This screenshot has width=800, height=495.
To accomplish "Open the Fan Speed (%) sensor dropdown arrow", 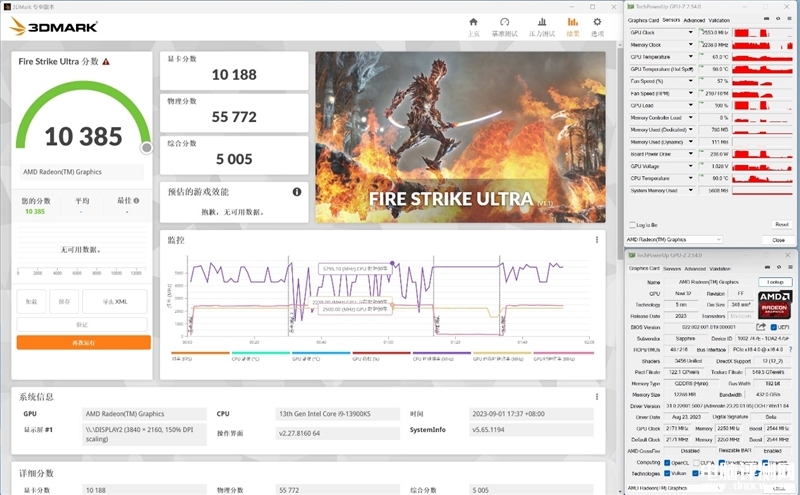I will click(691, 81).
